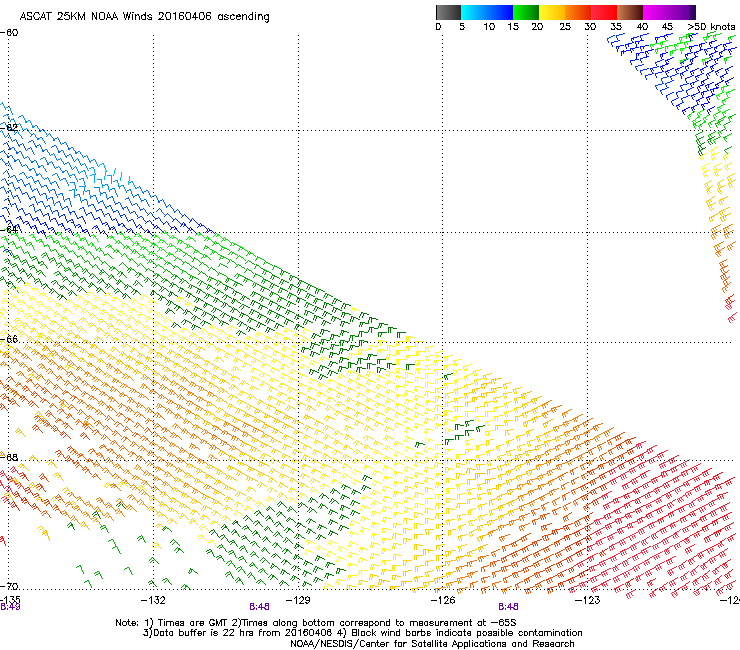This screenshot has height=650, width=740.
Task: Click the yellow 20-25 knot color bar segment
Action: click(x=552, y=12)
